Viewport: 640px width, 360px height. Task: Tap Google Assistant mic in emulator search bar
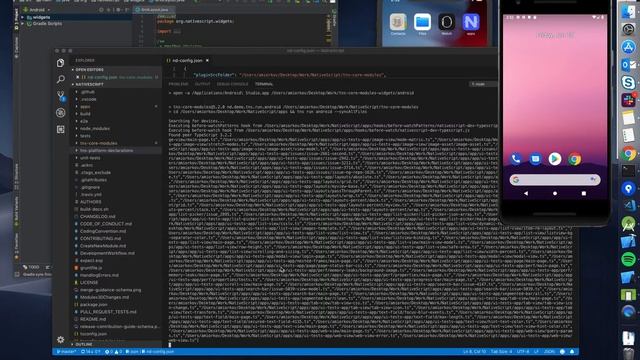click(593, 179)
